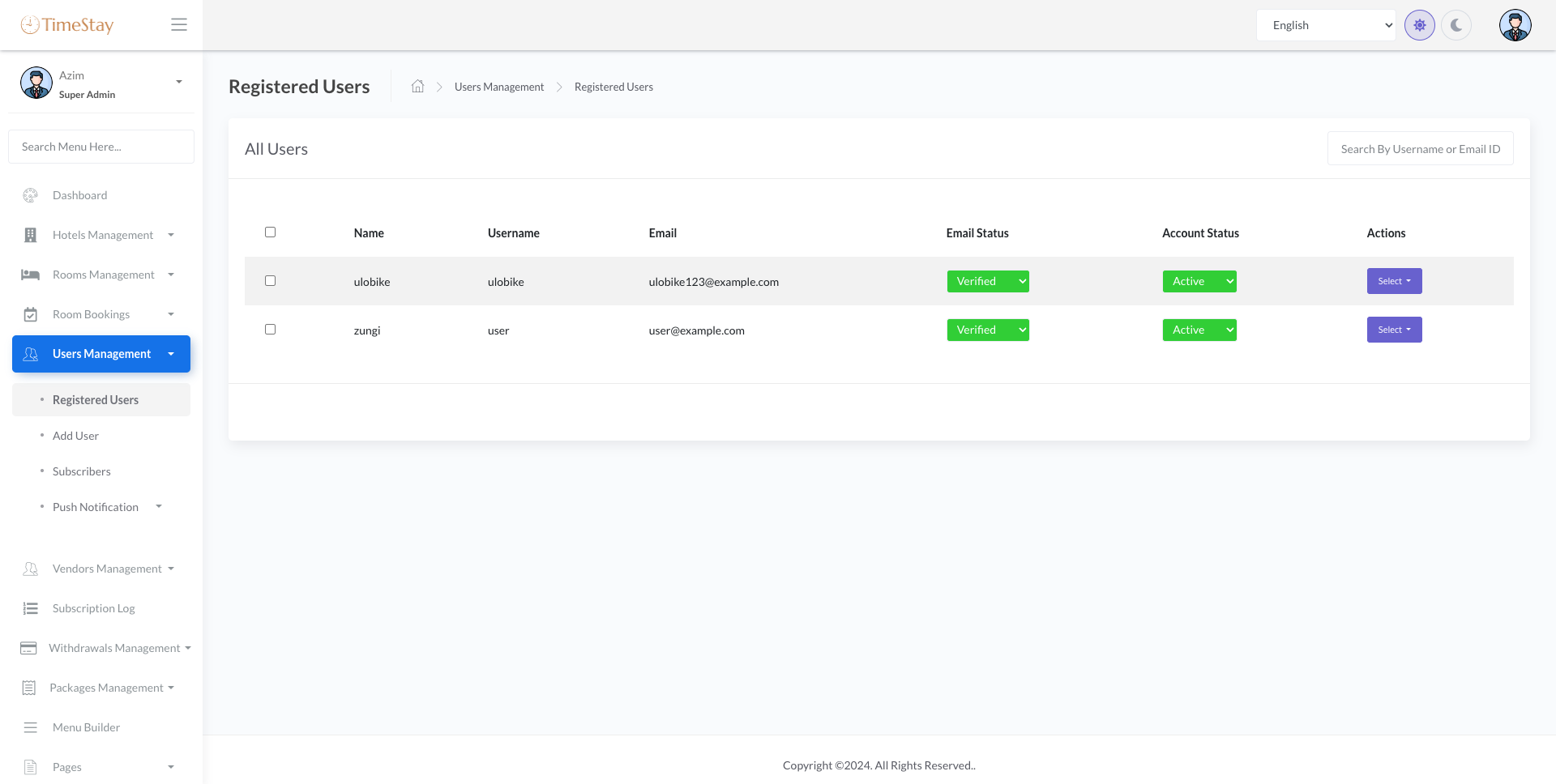
Task: Select the Dashboard icon in the sidebar
Action: point(30,195)
